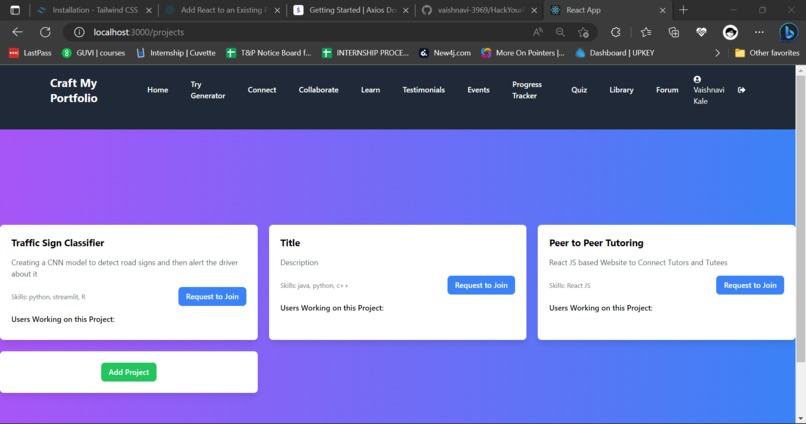
Task: Open the Connect nav link
Action: click(x=262, y=90)
